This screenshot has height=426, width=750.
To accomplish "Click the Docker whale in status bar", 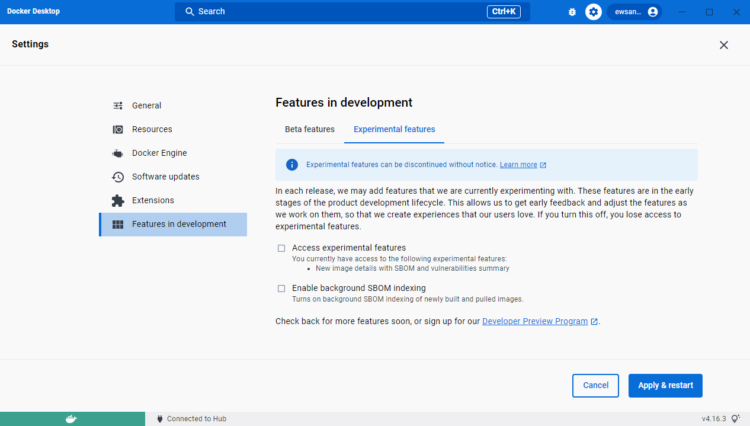I will [x=71, y=418].
